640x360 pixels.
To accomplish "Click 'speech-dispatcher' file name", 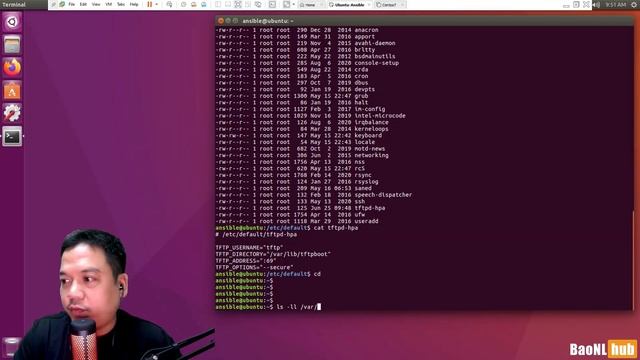I will click(383, 195).
